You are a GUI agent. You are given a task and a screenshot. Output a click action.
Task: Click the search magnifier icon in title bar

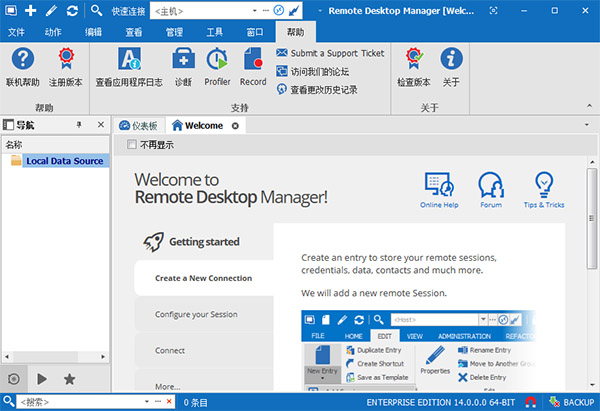tap(96, 10)
